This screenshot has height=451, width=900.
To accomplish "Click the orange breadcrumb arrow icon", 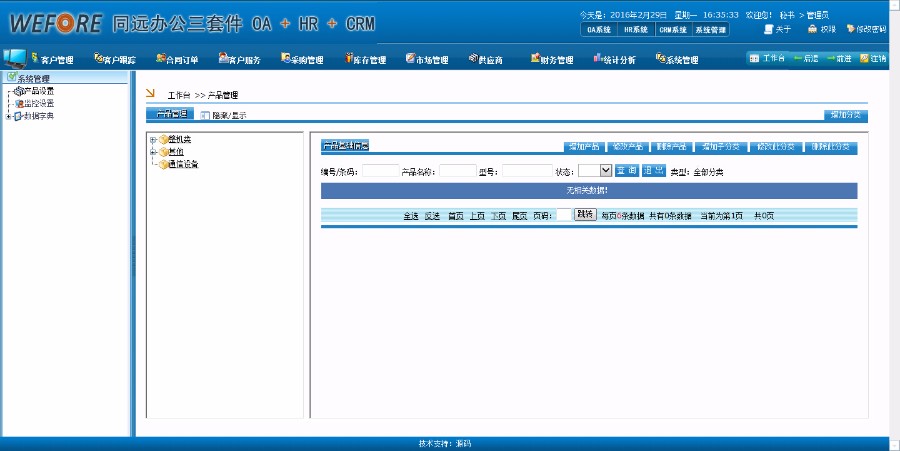I will (150, 93).
